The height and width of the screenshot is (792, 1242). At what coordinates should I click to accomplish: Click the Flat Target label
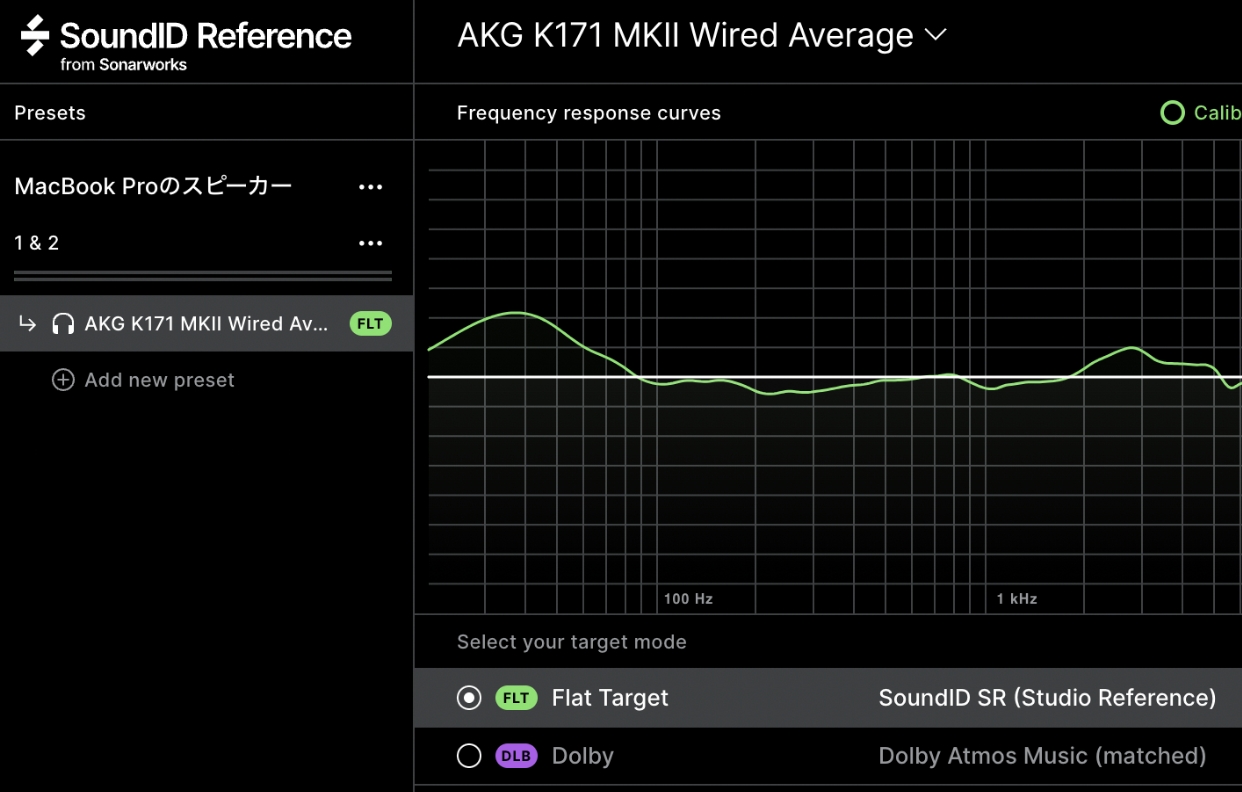coord(610,698)
